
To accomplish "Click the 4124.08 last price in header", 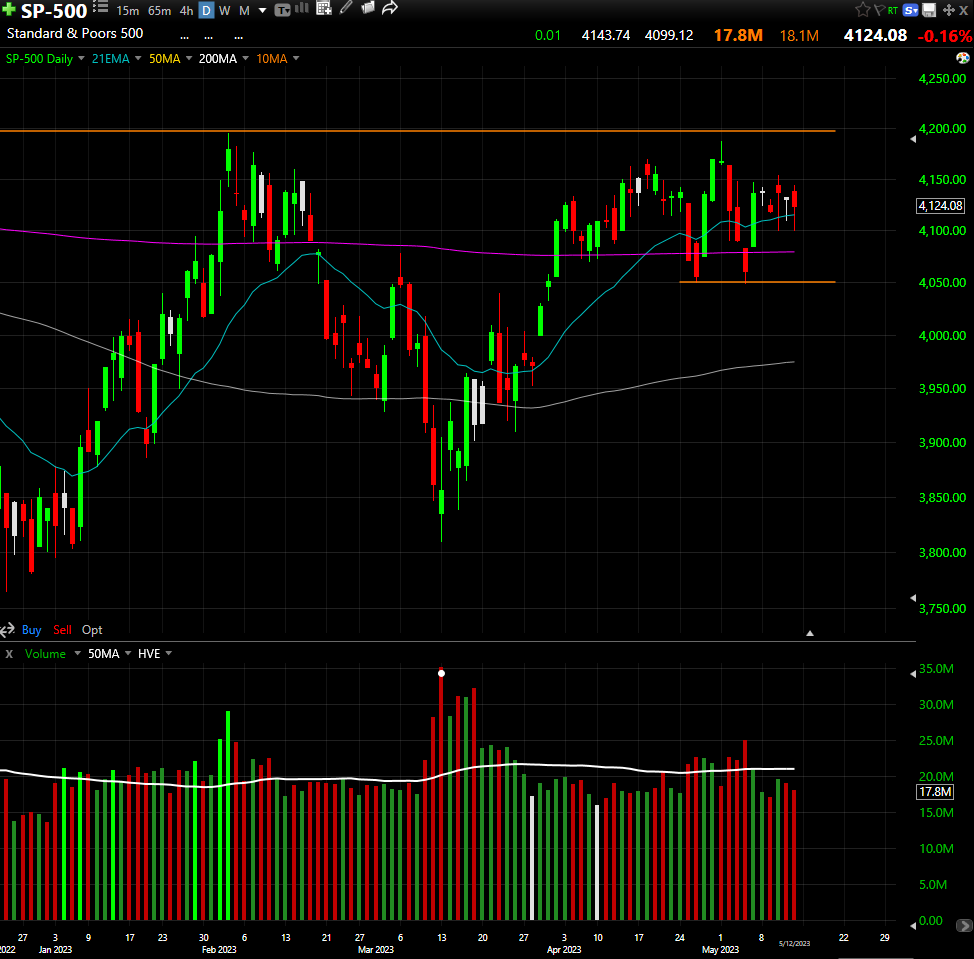I will [x=875, y=35].
